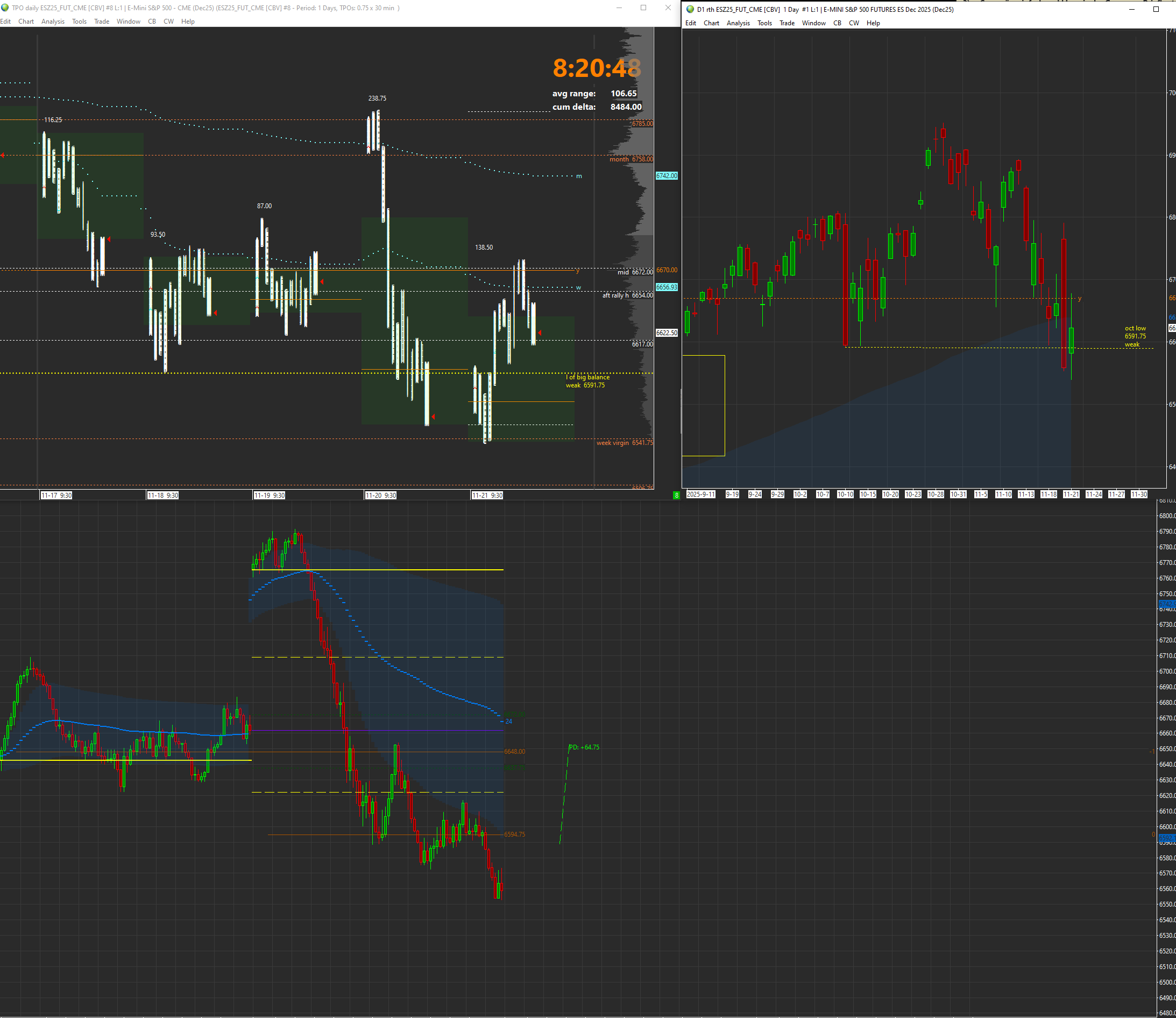The width and height of the screenshot is (1176, 1018).
Task: Open the CW menu in D1 rth window
Action: (x=854, y=23)
